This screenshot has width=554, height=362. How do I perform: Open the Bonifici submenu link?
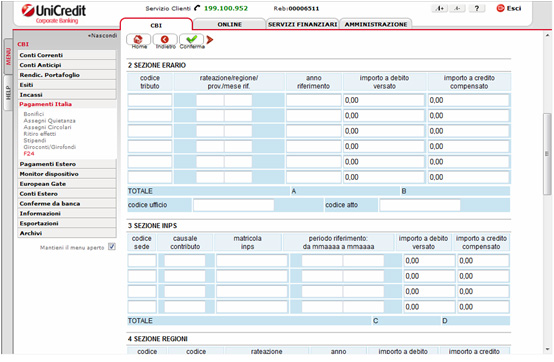pos(34,114)
